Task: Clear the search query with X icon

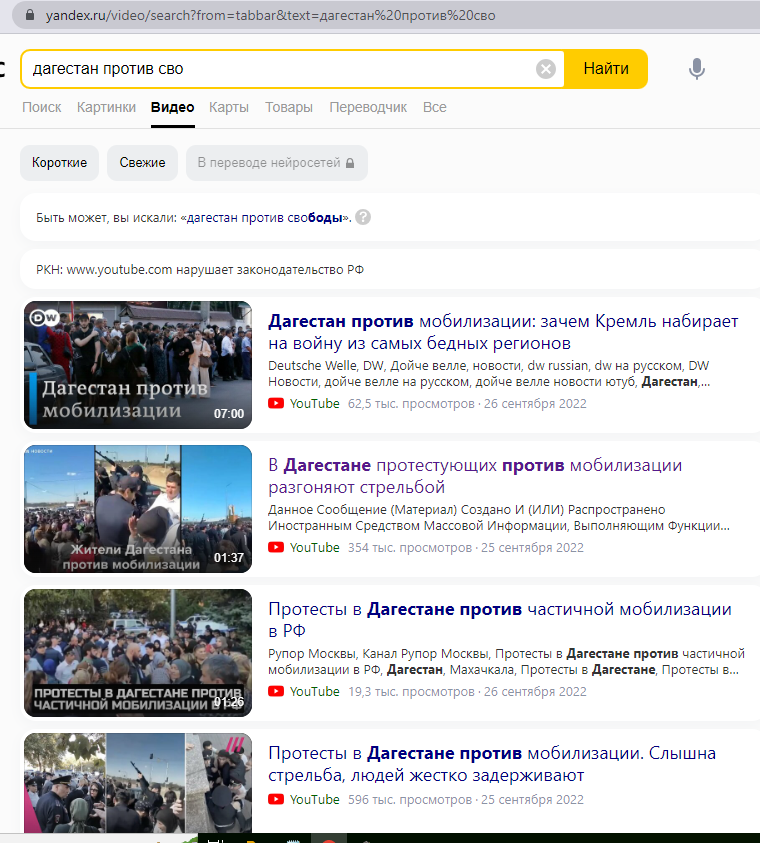Action: (546, 69)
